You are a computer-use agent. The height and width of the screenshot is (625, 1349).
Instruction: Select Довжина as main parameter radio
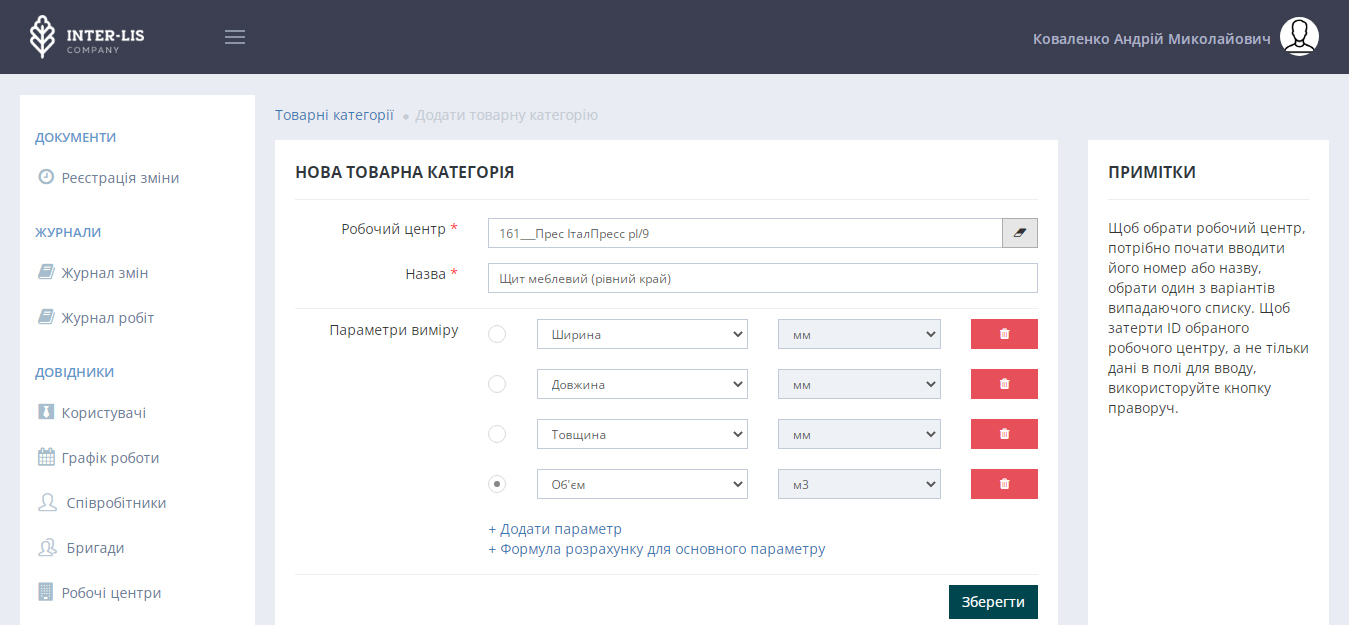[x=497, y=384]
